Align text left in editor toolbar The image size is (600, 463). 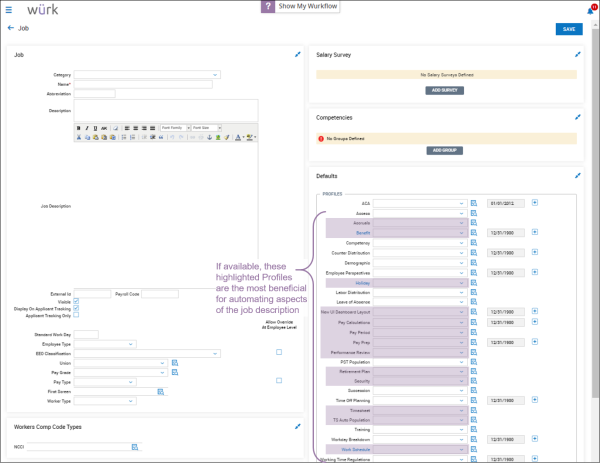[127, 128]
